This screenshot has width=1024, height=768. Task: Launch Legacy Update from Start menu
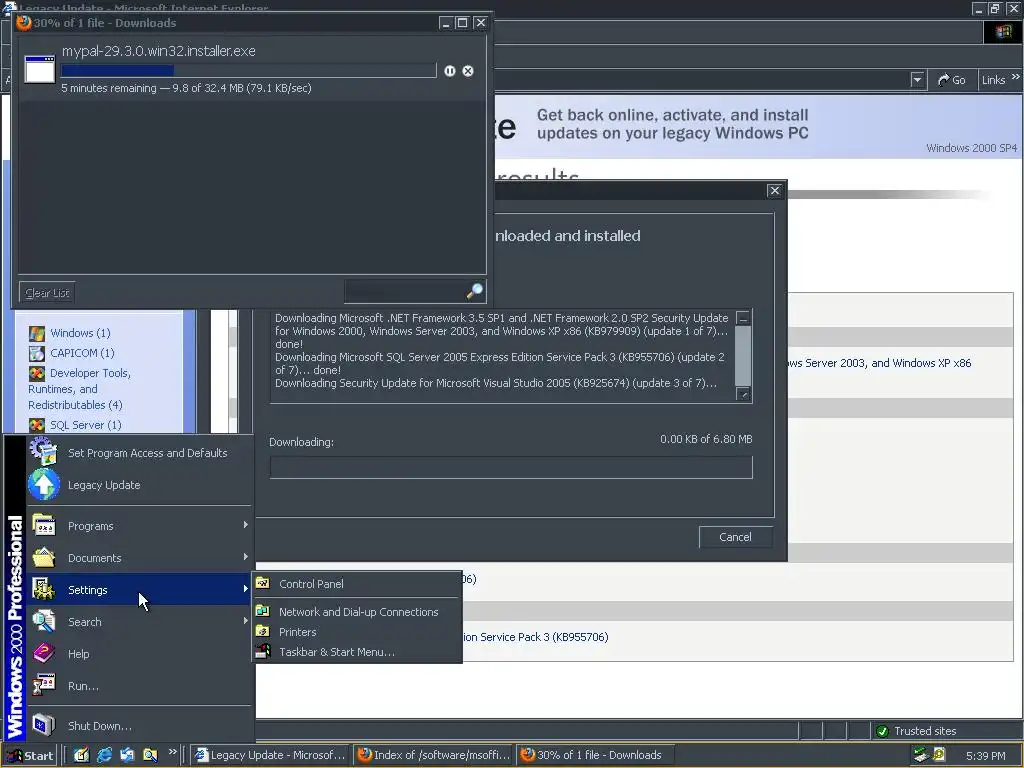pos(140,485)
